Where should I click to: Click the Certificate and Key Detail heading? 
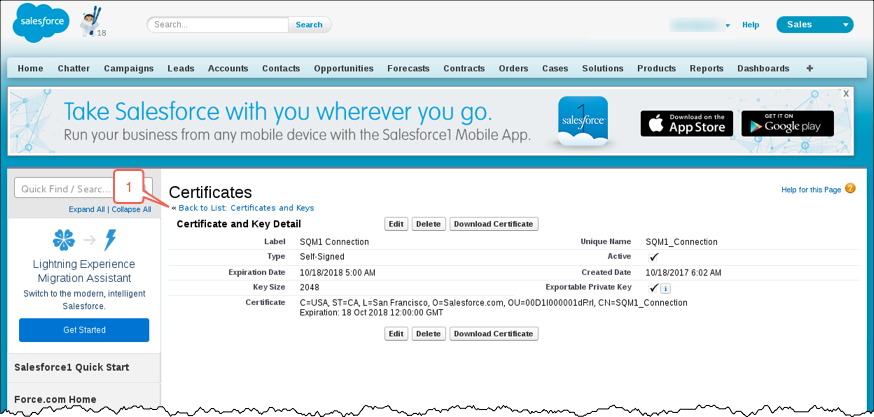pyautogui.click(x=239, y=224)
